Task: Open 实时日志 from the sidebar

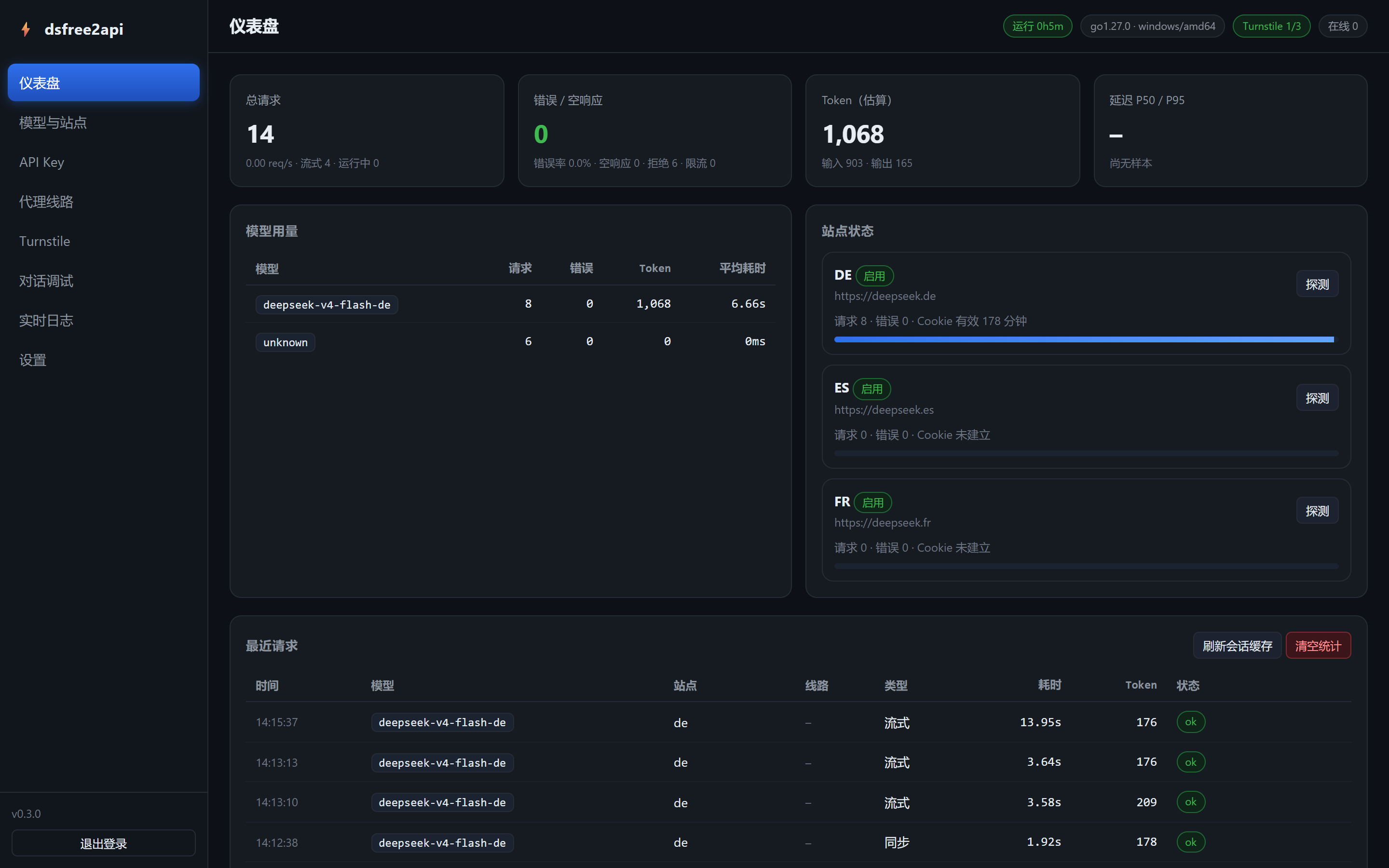Action: [x=103, y=320]
